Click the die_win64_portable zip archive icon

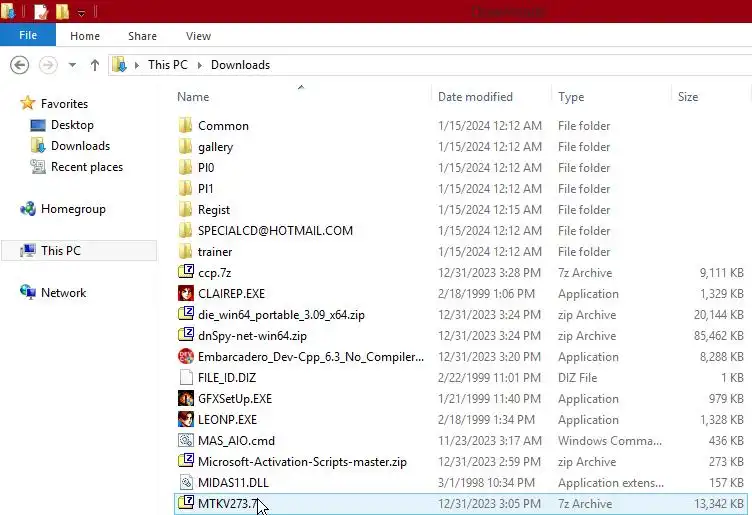pos(186,314)
